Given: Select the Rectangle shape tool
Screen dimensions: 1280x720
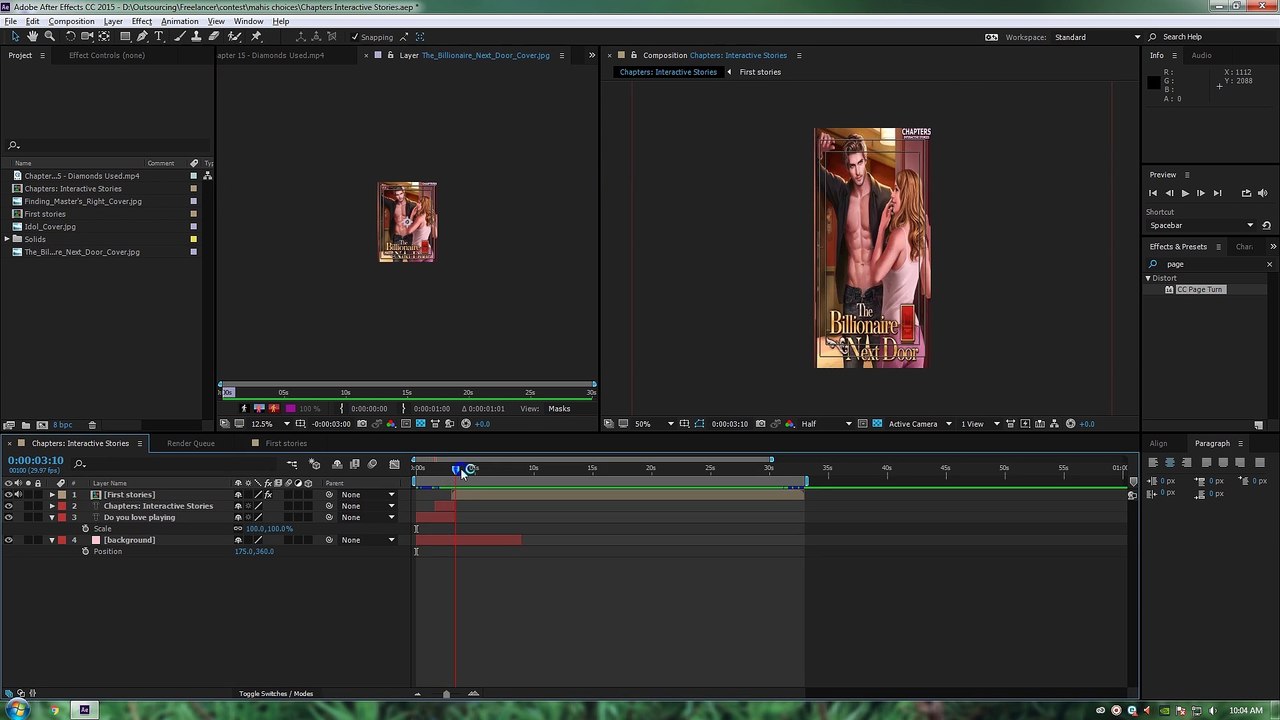Looking at the screenshot, I should point(125,37).
